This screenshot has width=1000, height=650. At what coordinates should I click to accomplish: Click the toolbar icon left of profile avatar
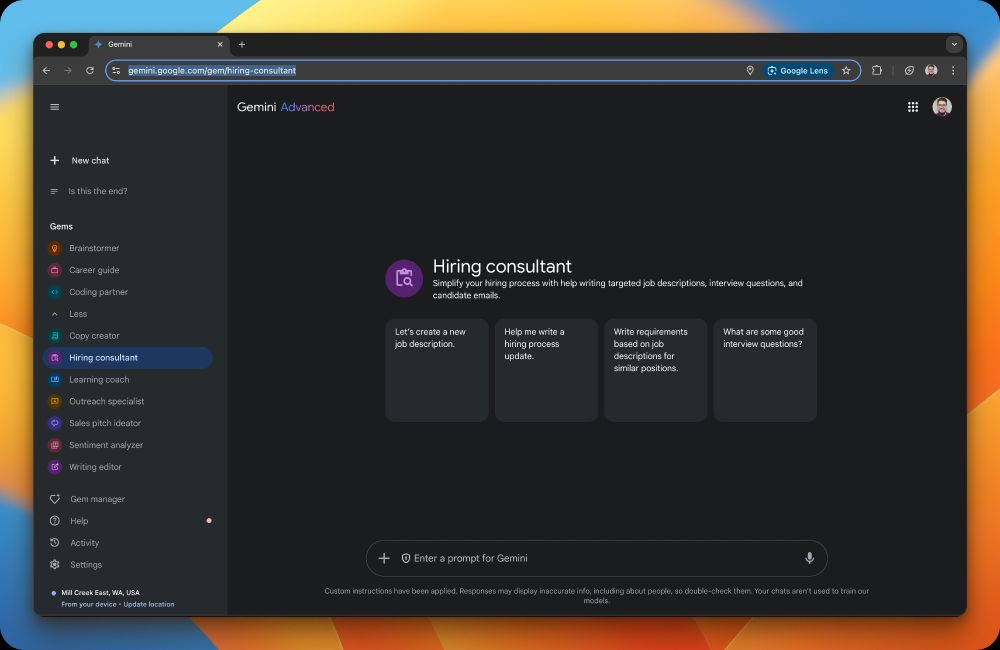909,71
